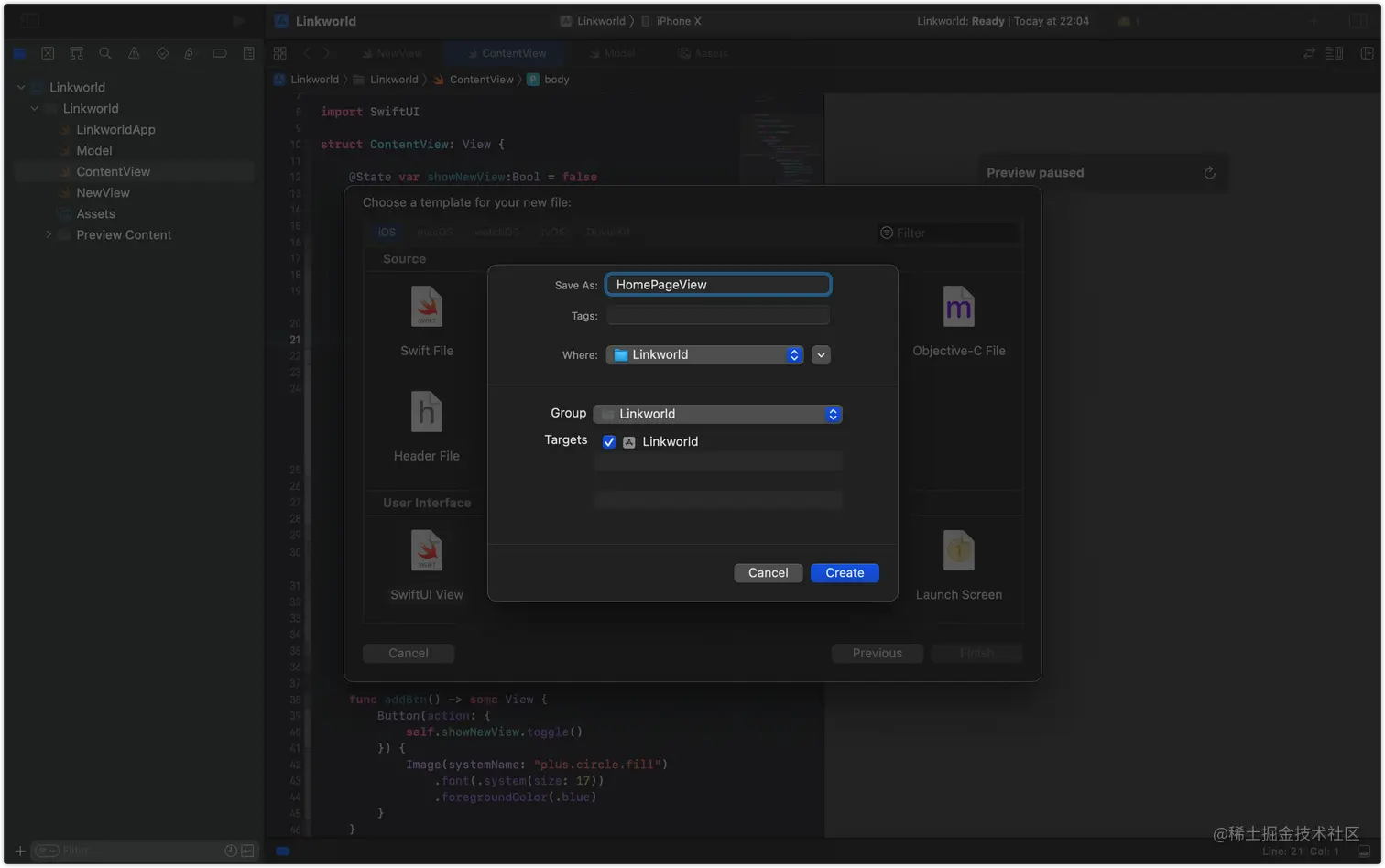
Task: Open the Group Linkworld dropdown
Action: [x=717, y=414]
